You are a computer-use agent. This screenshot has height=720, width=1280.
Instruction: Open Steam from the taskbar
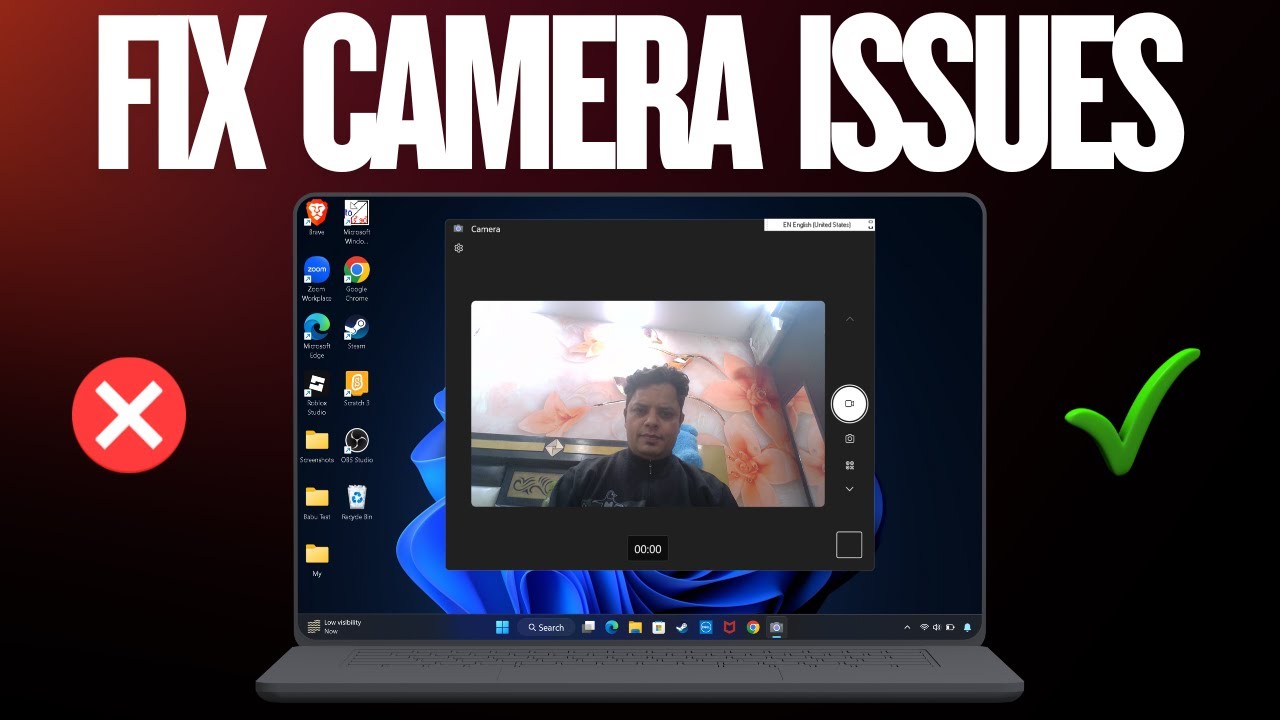[682, 628]
